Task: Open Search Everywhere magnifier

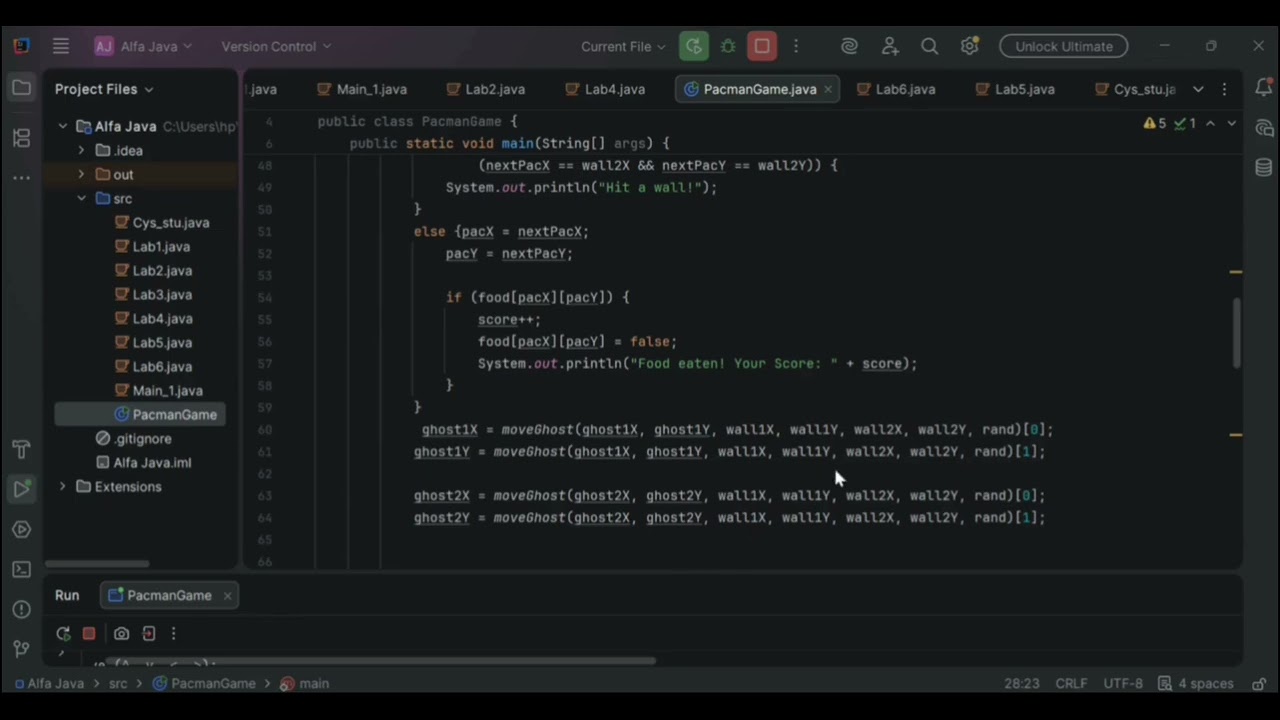Action: 929,46
